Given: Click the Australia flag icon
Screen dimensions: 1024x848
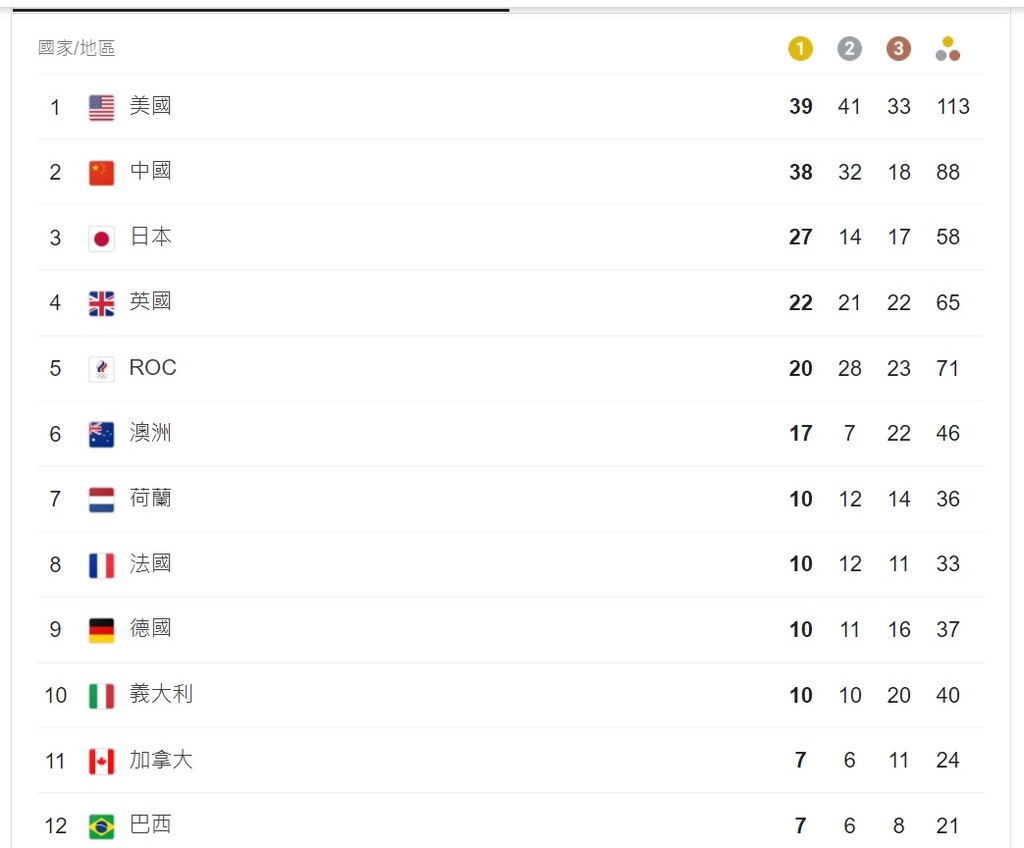Looking at the screenshot, I should [x=101, y=434].
